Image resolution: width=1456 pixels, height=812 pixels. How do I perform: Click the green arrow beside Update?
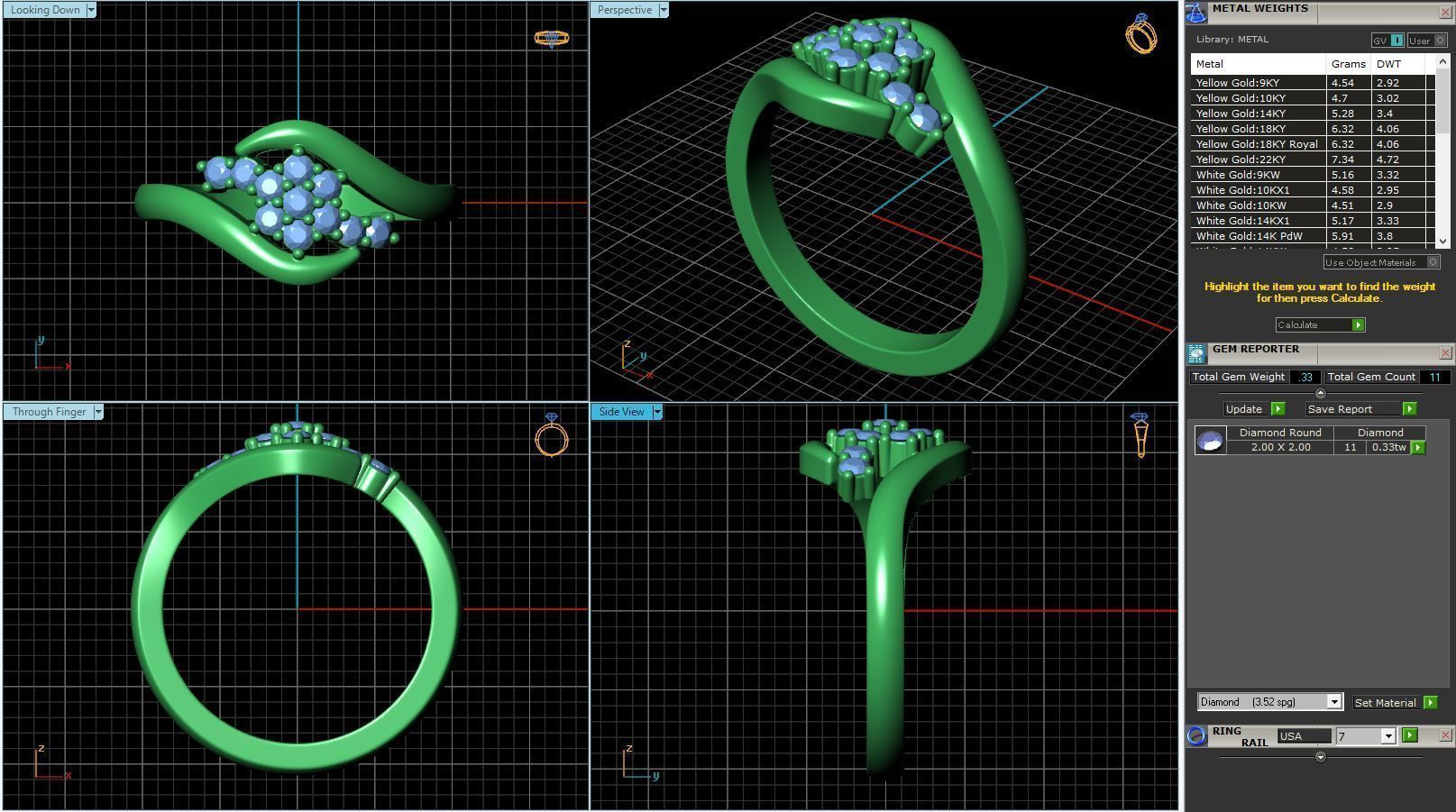[1277, 409]
